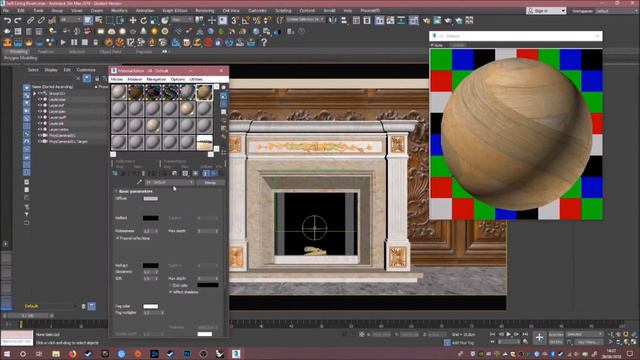The width and height of the screenshot is (640, 360).
Task: Click the Show Shaded Material in Viewport icon
Action: (196, 173)
